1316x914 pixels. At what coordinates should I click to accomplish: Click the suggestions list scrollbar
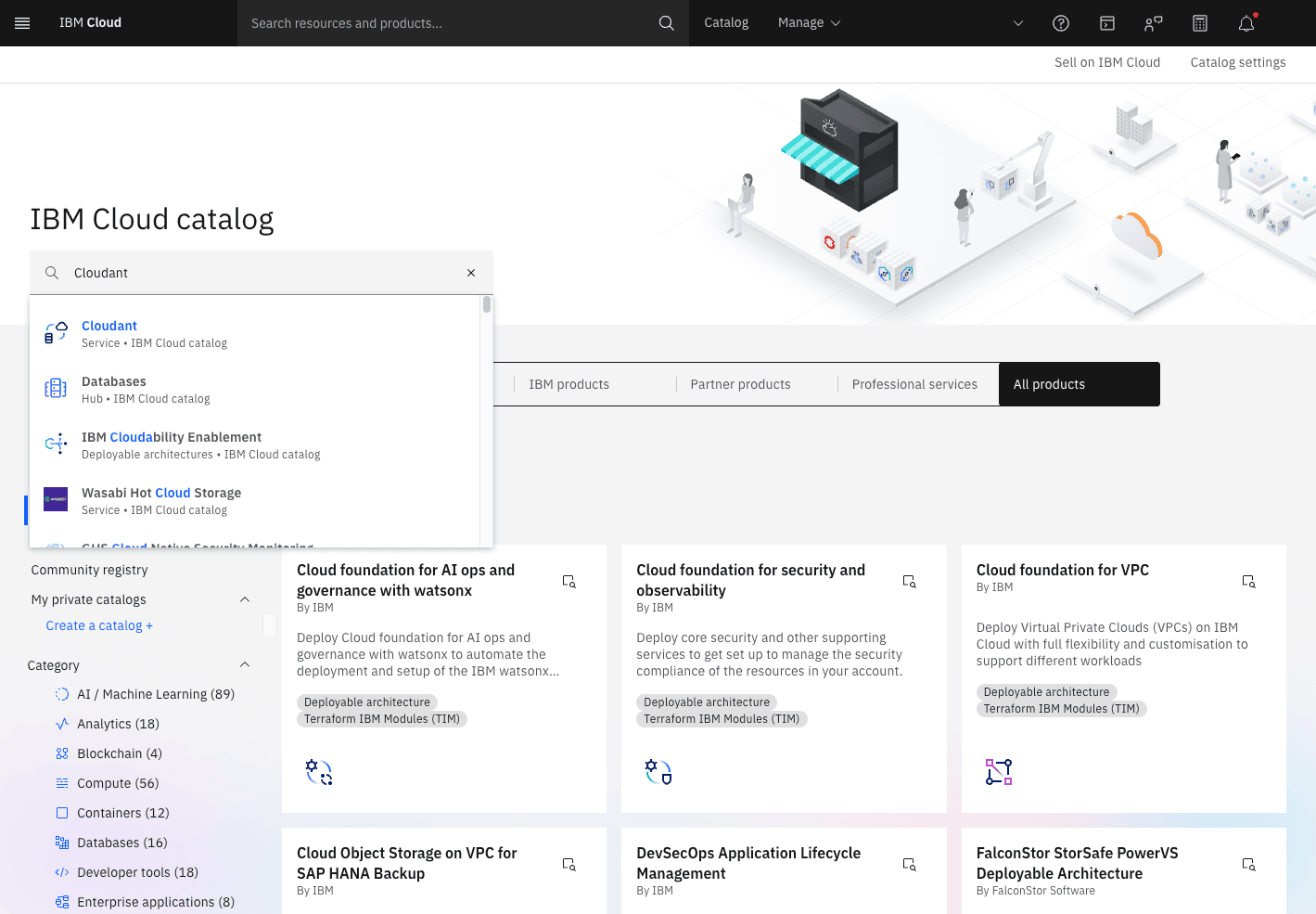coord(487,304)
